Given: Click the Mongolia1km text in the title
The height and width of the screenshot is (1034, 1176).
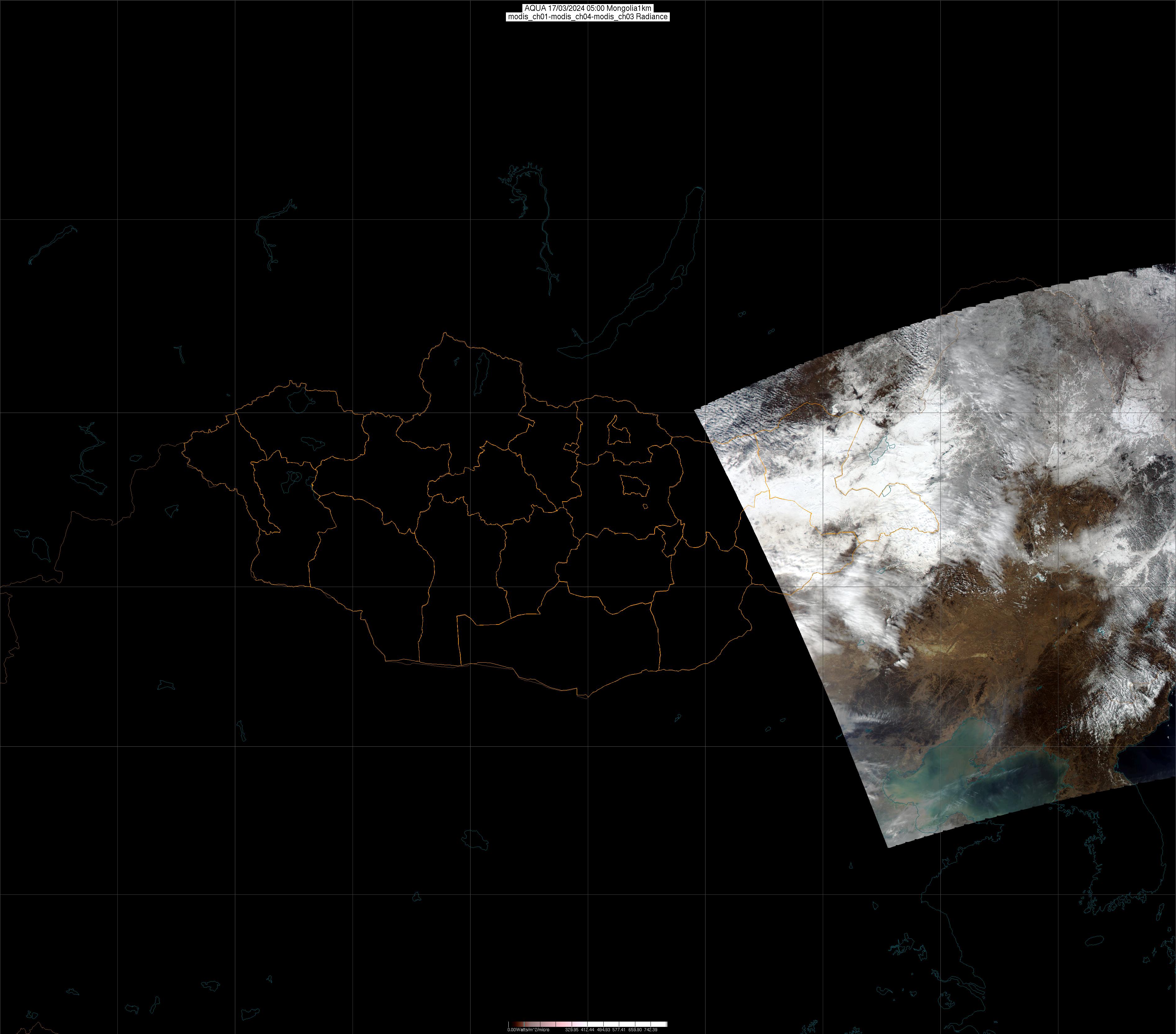Looking at the screenshot, I should [629, 8].
